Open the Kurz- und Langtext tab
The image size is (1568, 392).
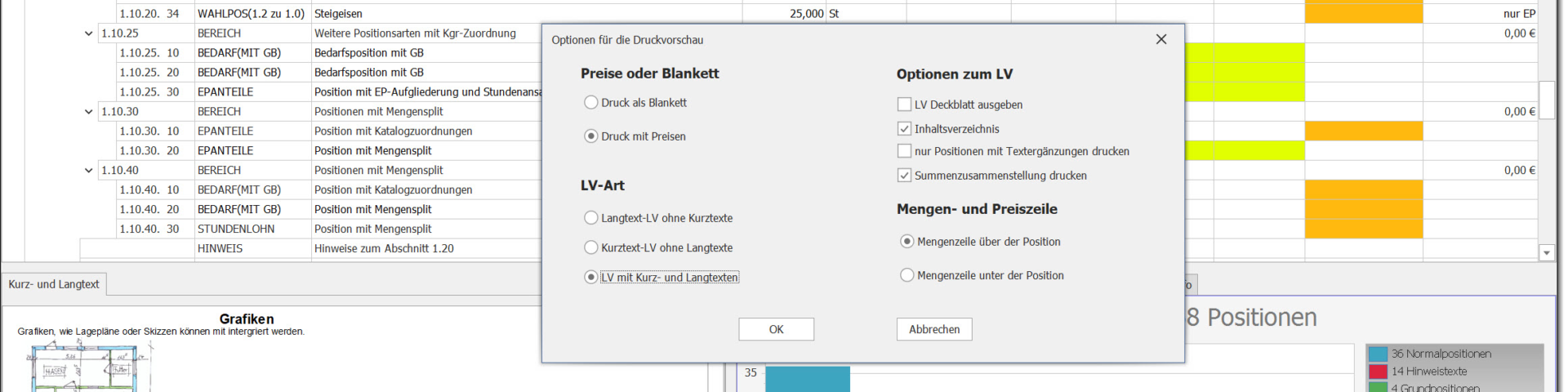pos(54,284)
